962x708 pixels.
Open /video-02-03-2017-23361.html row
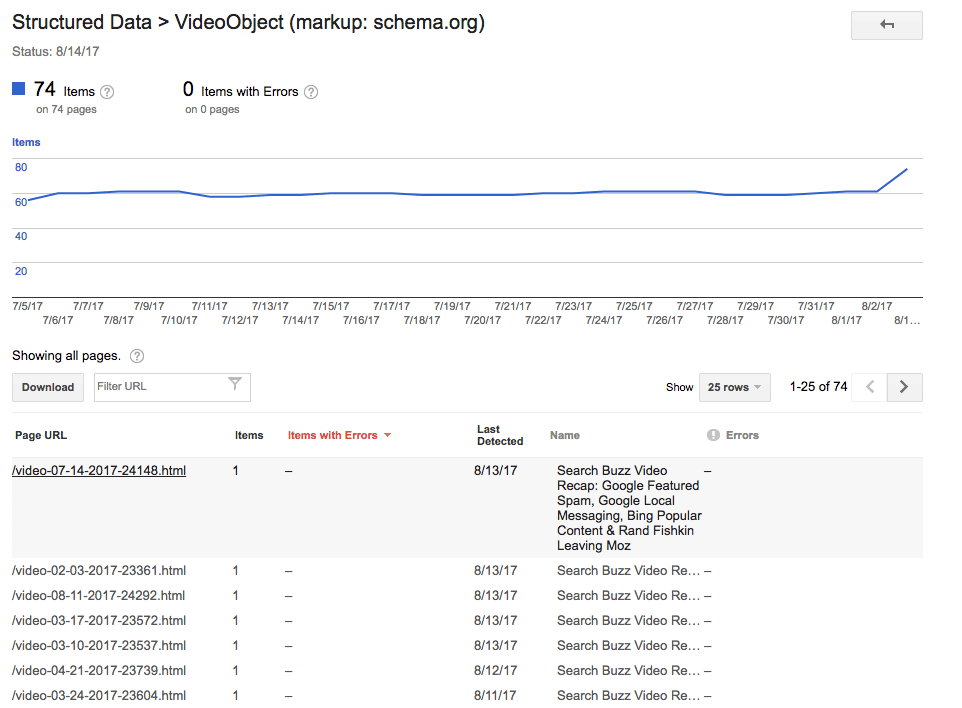coord(99,571)
